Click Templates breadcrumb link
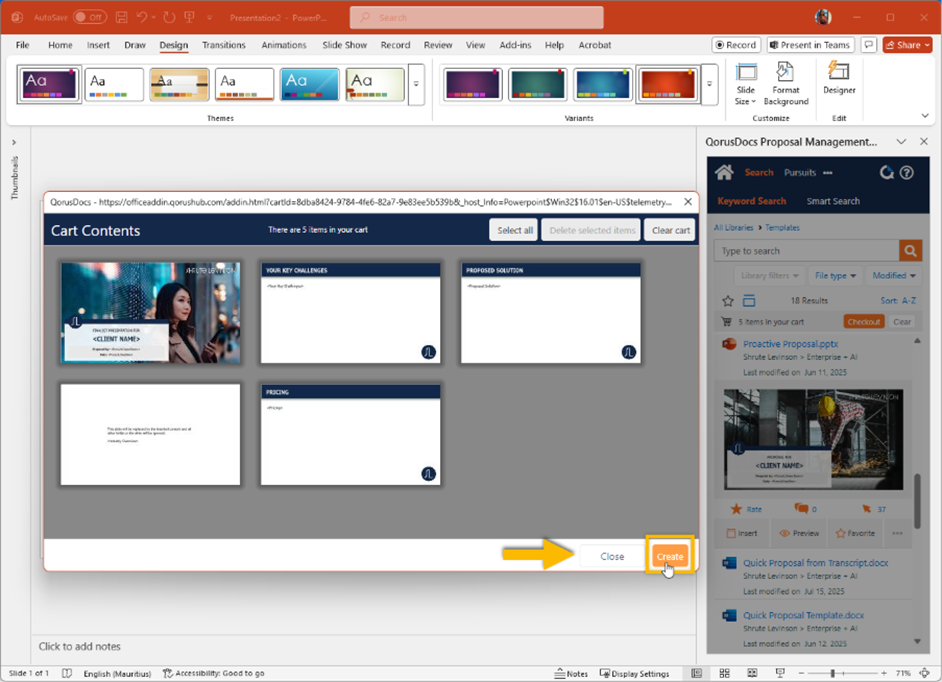The width and height of the screenshot is (942, 682). tap(782, 228)
